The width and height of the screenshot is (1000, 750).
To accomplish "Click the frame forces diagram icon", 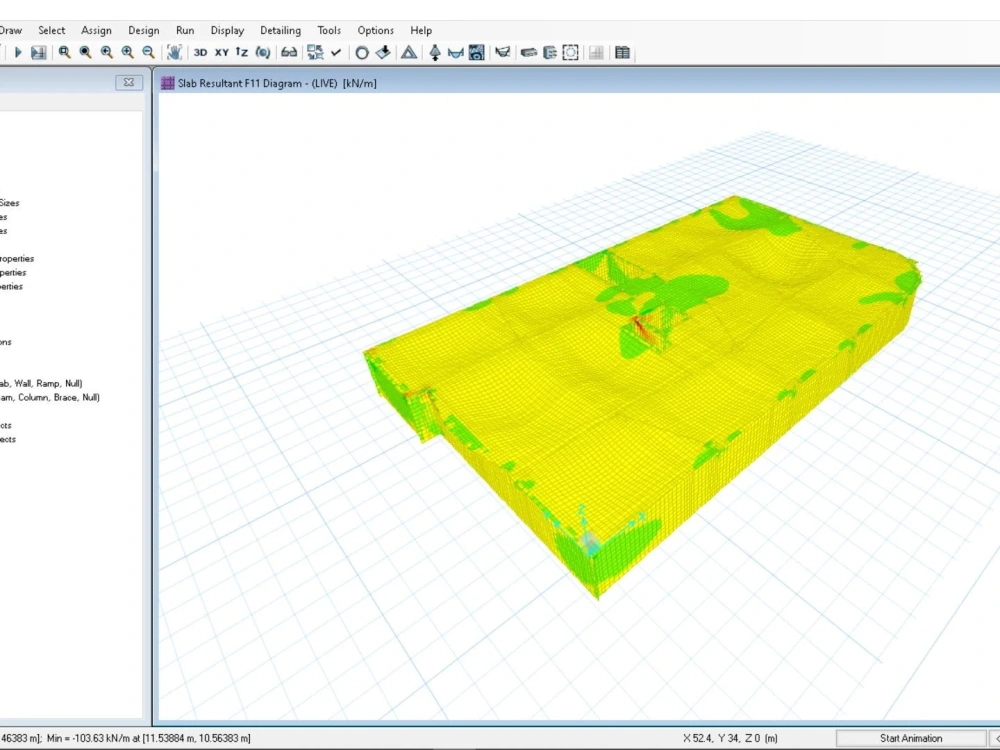I will [x=455, y=53].
